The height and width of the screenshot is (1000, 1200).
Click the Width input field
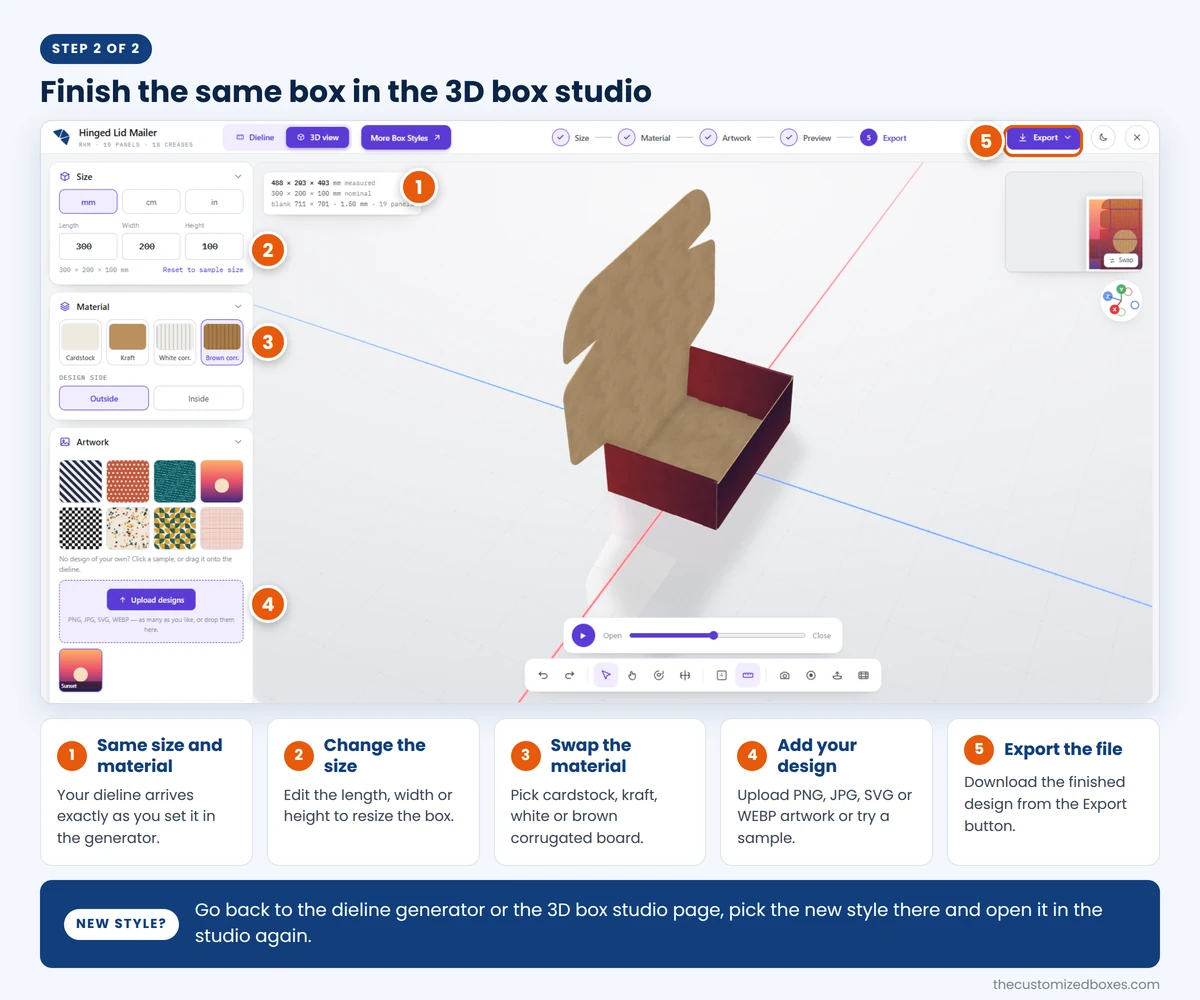click(151, 246)
